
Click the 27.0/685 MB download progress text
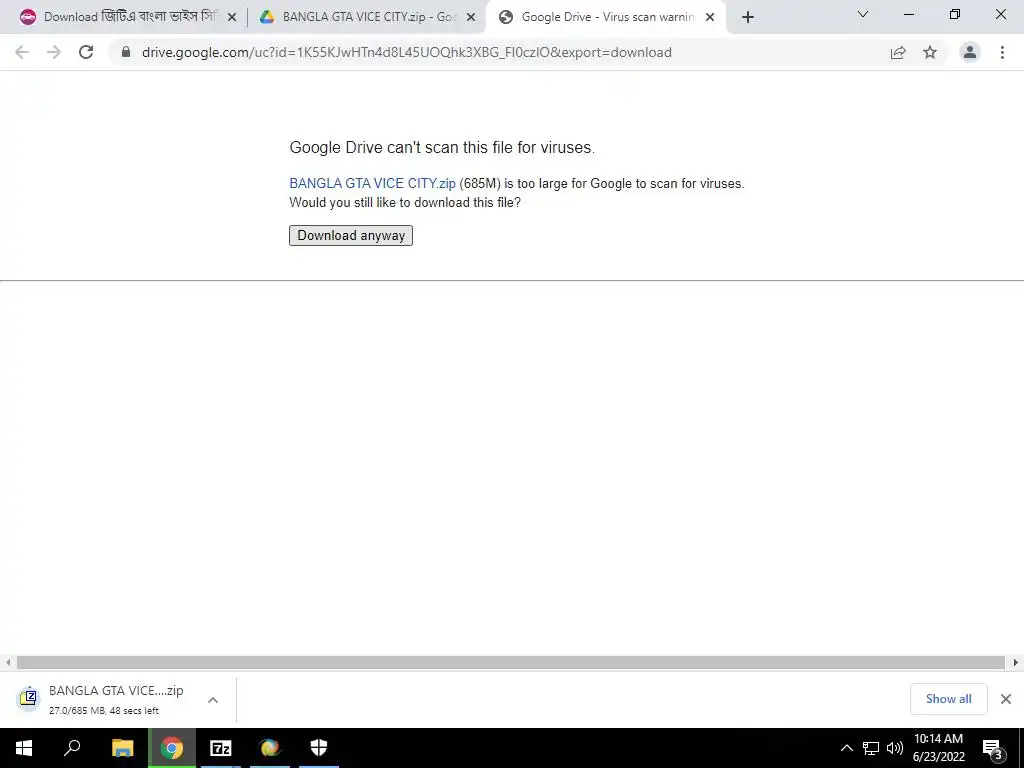[104, 711]
